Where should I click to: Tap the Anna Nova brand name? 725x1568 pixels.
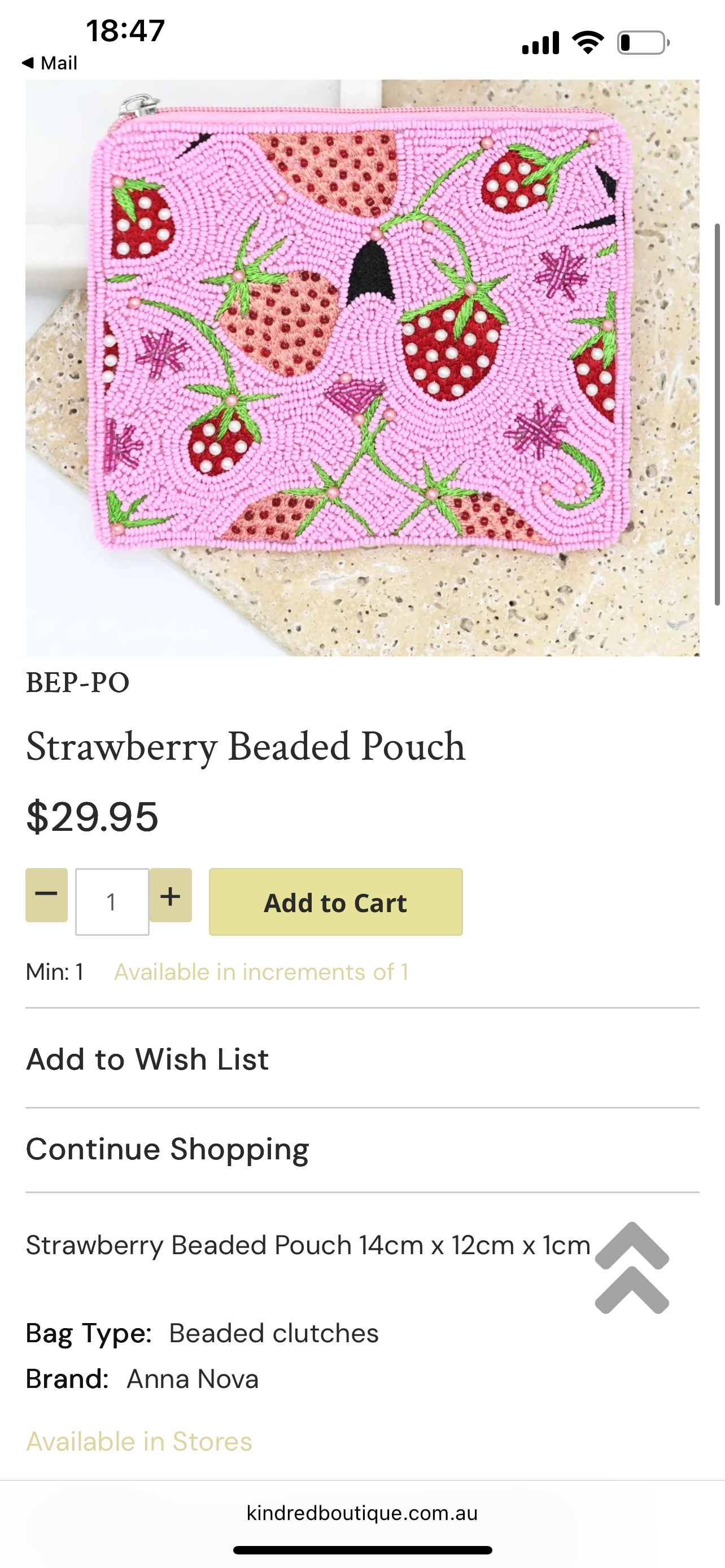pos(193,1379)
